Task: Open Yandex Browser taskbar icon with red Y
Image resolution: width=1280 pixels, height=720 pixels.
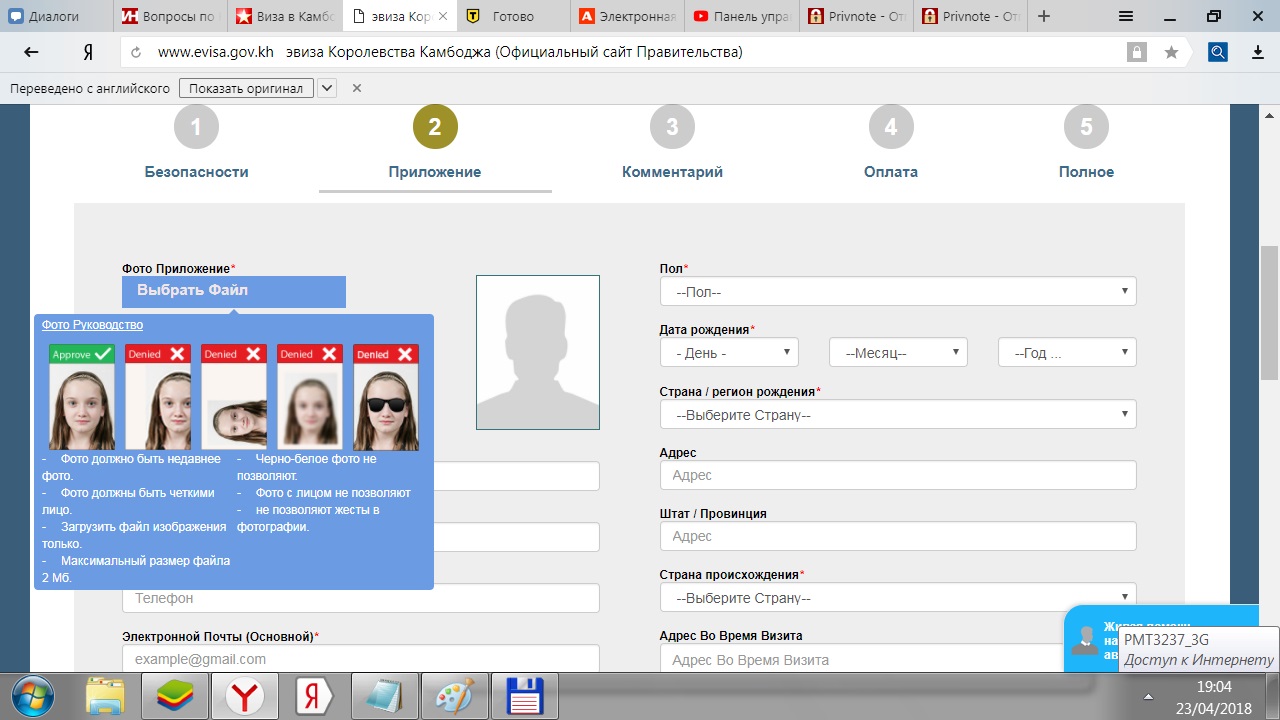Action: (x=244, y=696)
